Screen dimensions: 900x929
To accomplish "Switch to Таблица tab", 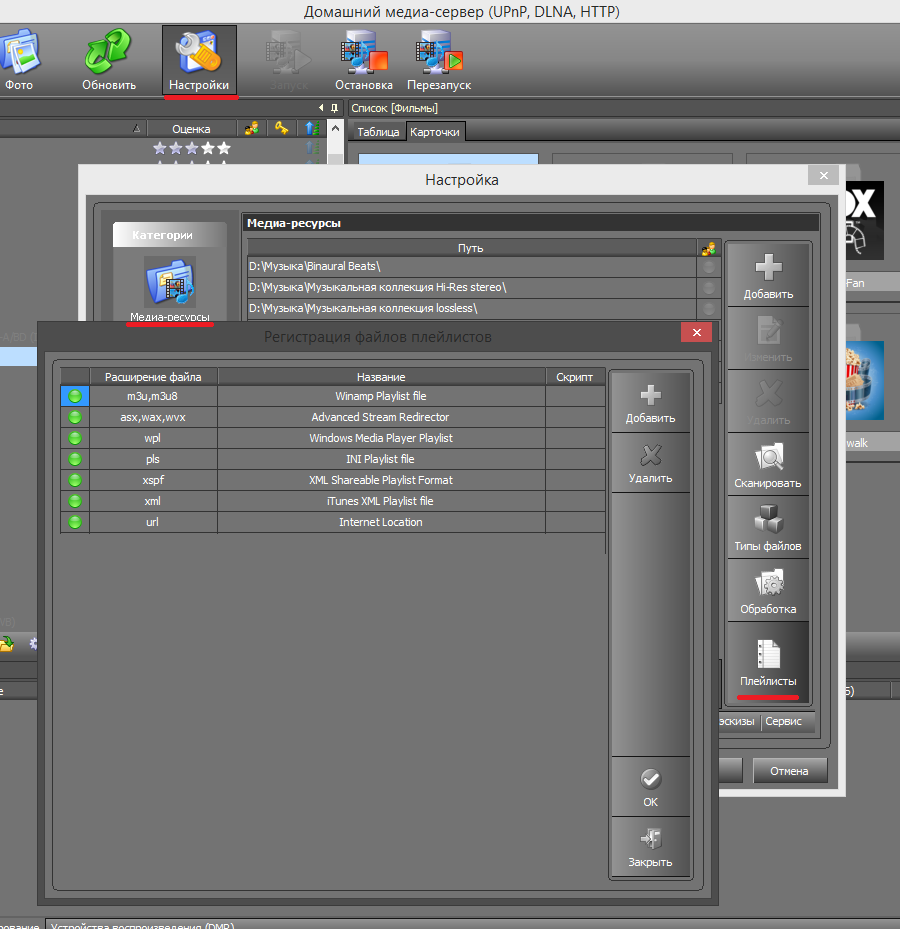I will (378, 132).
